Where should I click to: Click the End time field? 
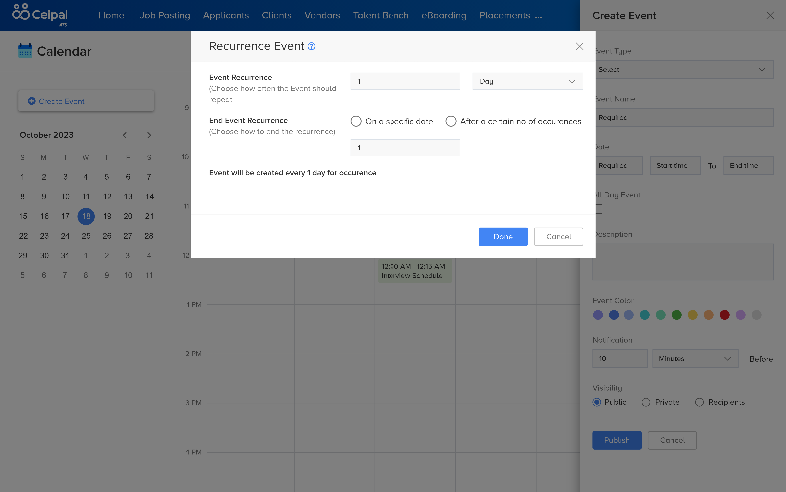pos(748,166)
